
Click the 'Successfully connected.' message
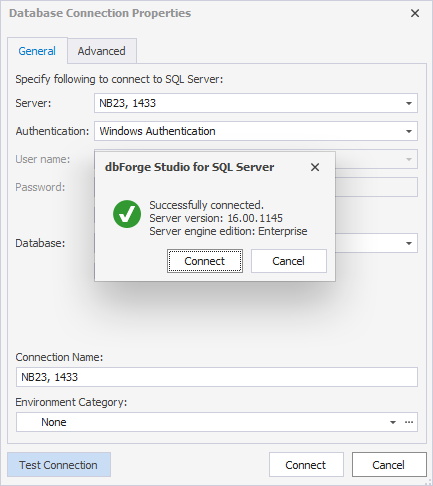coord(206,205)
